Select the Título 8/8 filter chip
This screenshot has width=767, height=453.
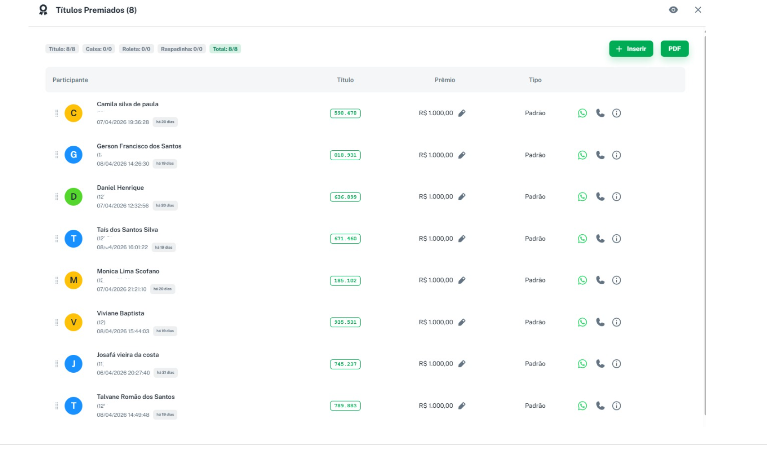[62, 49]
